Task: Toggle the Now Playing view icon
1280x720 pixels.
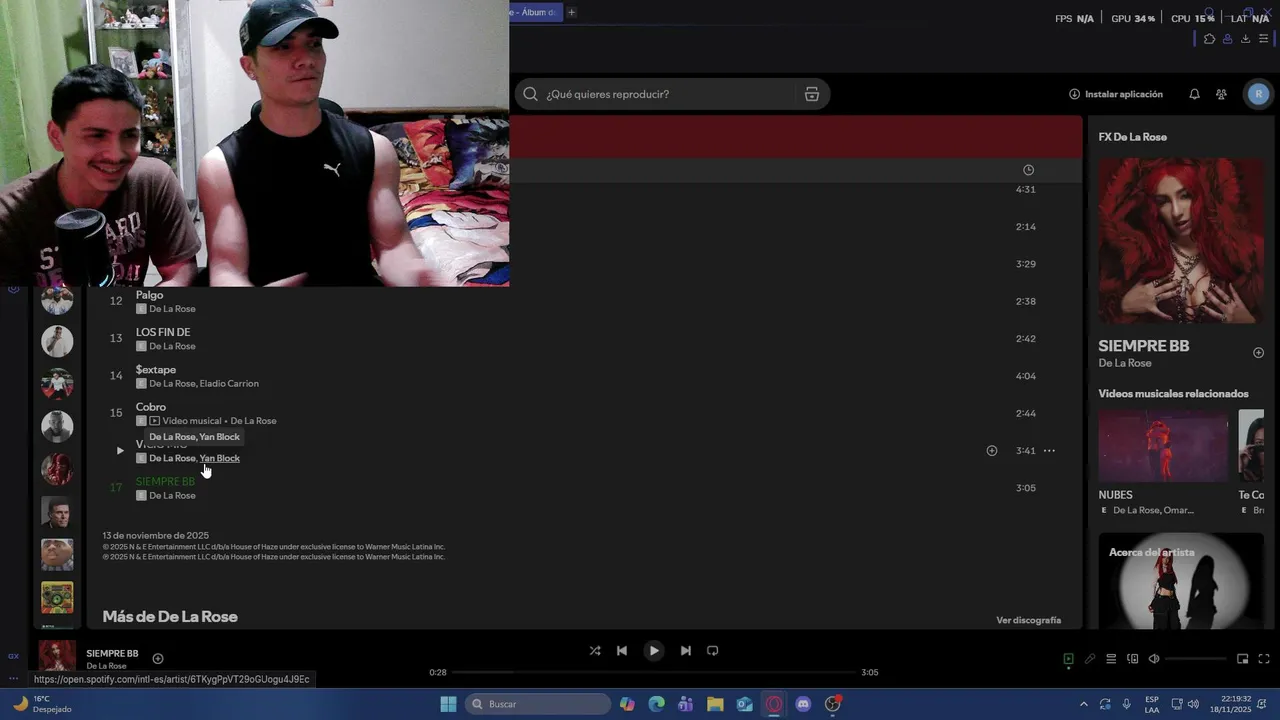Action: pyautogui.click(x=1068, y=659)
